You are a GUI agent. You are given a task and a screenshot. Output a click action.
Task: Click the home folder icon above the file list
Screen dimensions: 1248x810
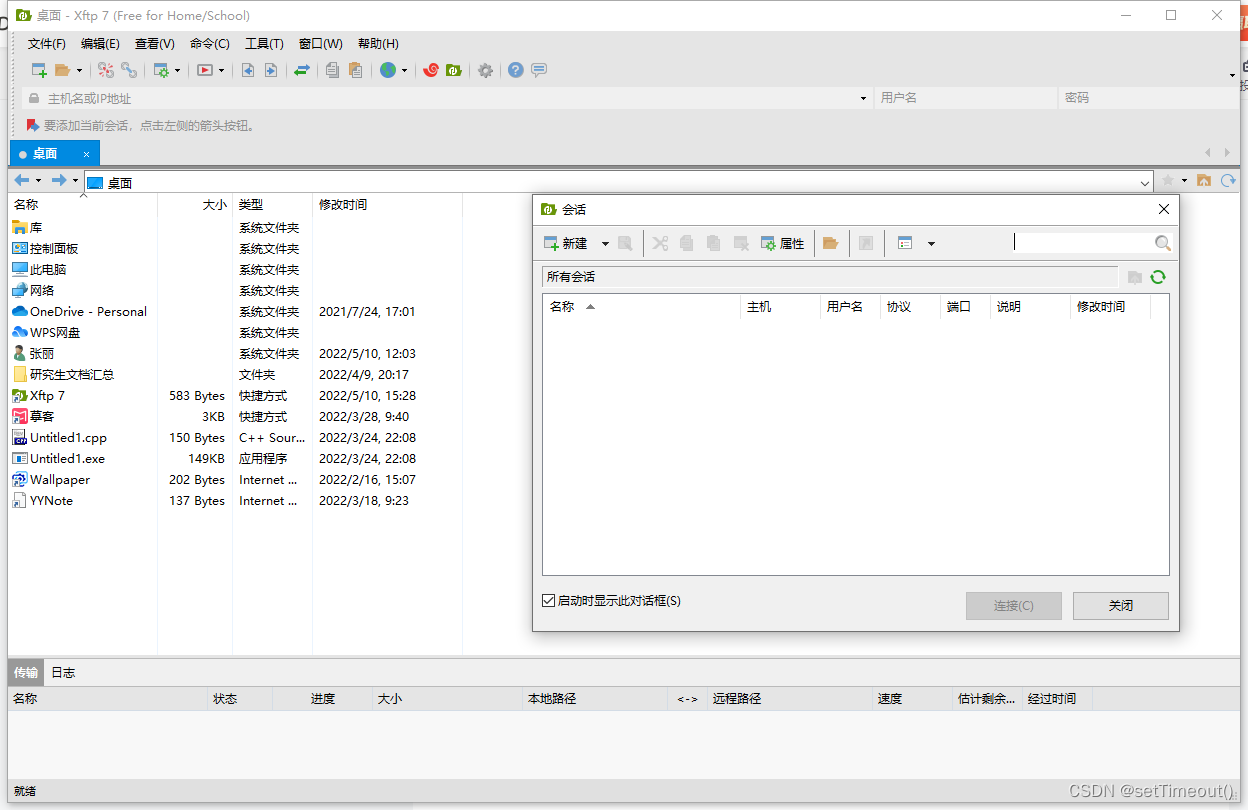coord(1205,181)
